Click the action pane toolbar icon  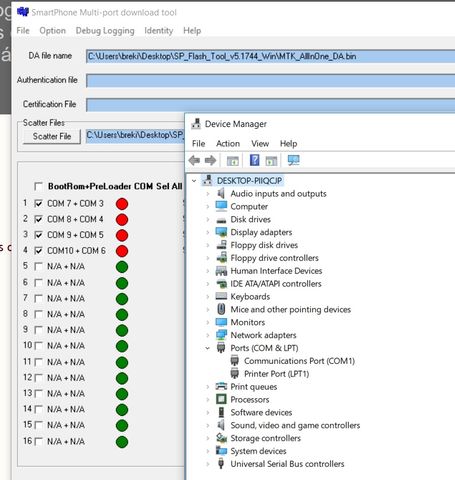271,161
